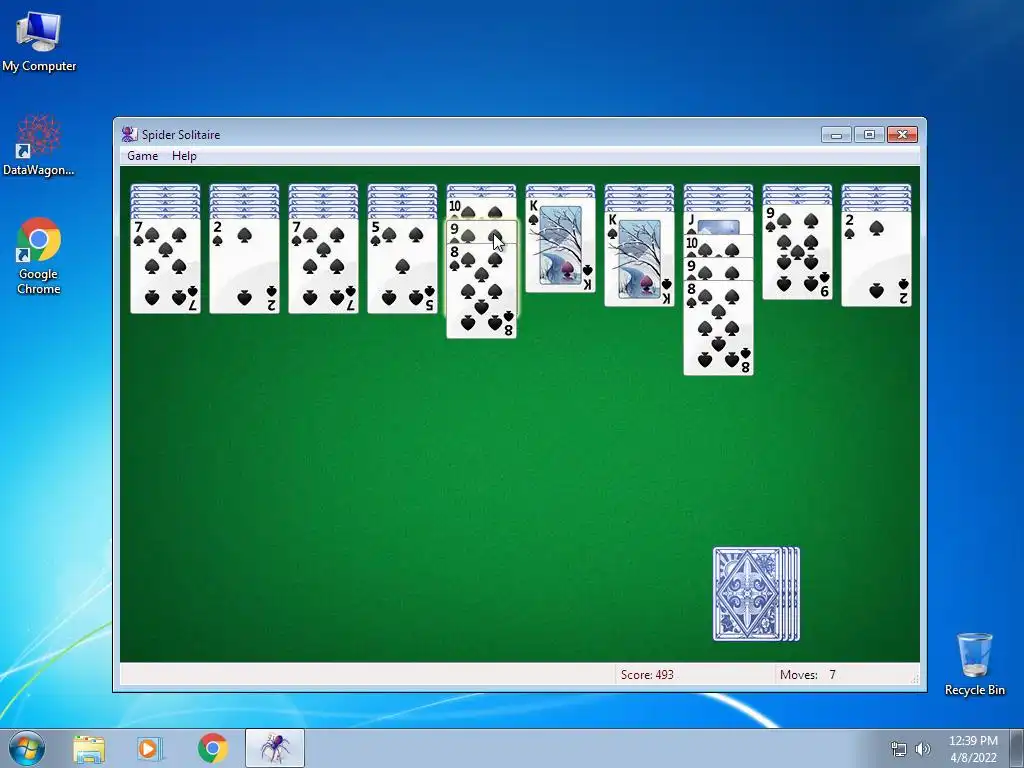Select the Jack of spades card

(718, 223)
